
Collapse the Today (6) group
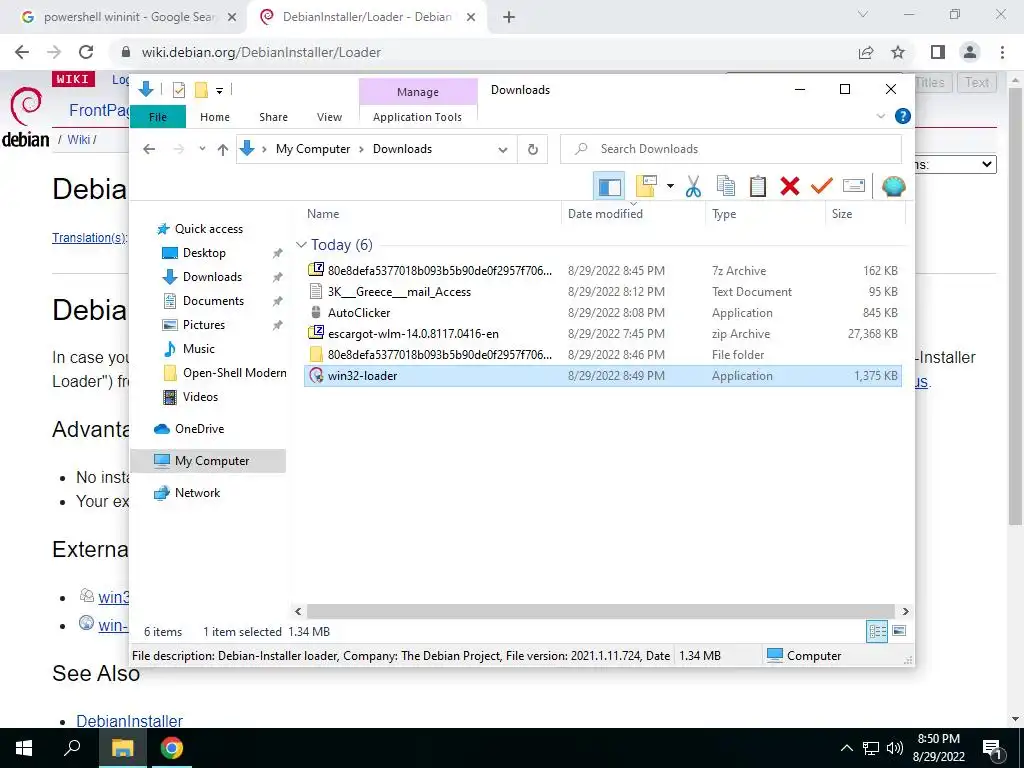(x=301, y=245)
